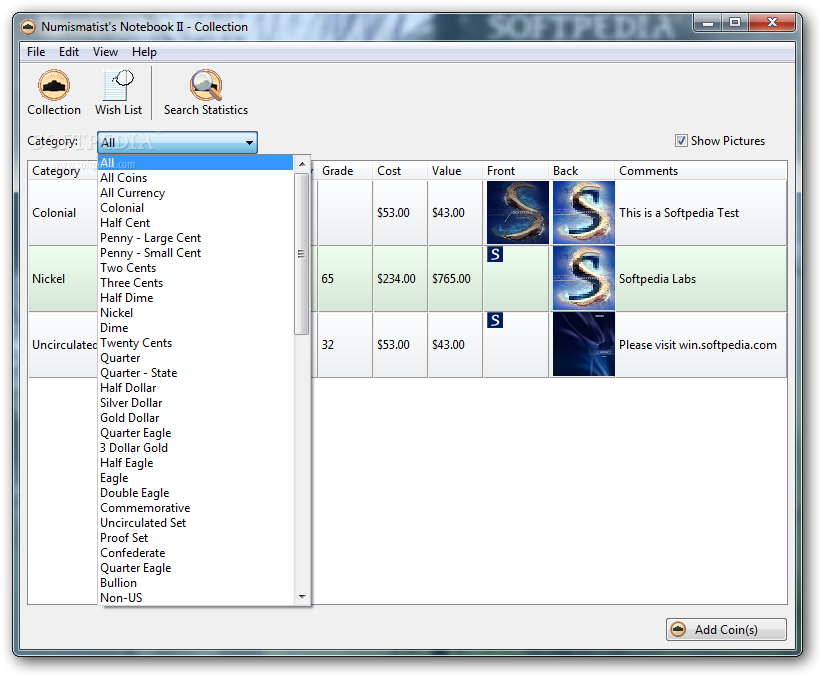This screenshot has width=823, height=677.
Task: Select Gold Dollar option
Action: (195, 418)
